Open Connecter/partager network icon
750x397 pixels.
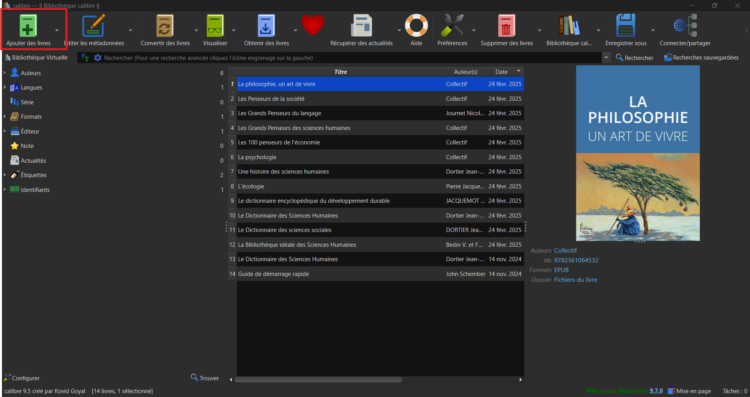pos(685,25)
